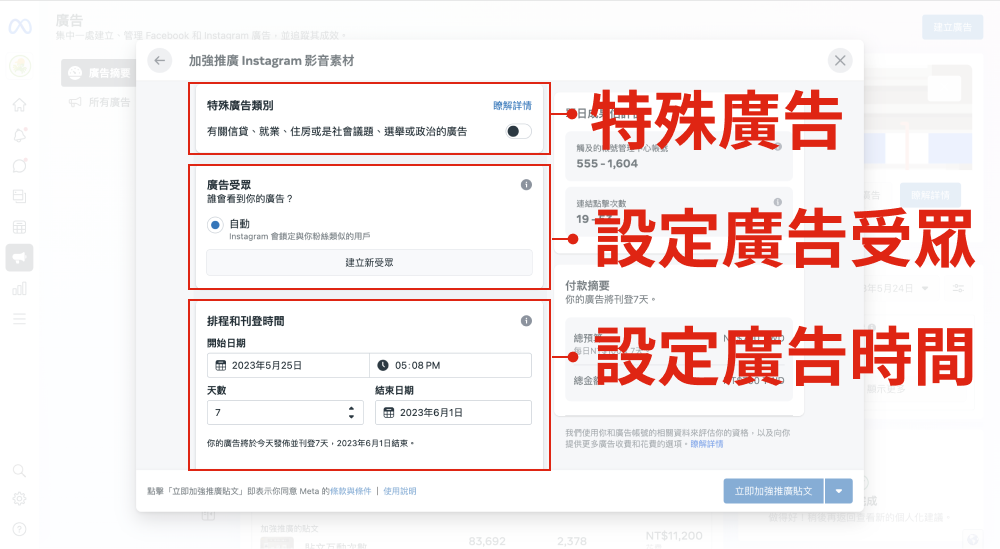The height and width of the screenshot is (549, 1000).
Task: Open the home icon in left sidebar
Action: 20,105
